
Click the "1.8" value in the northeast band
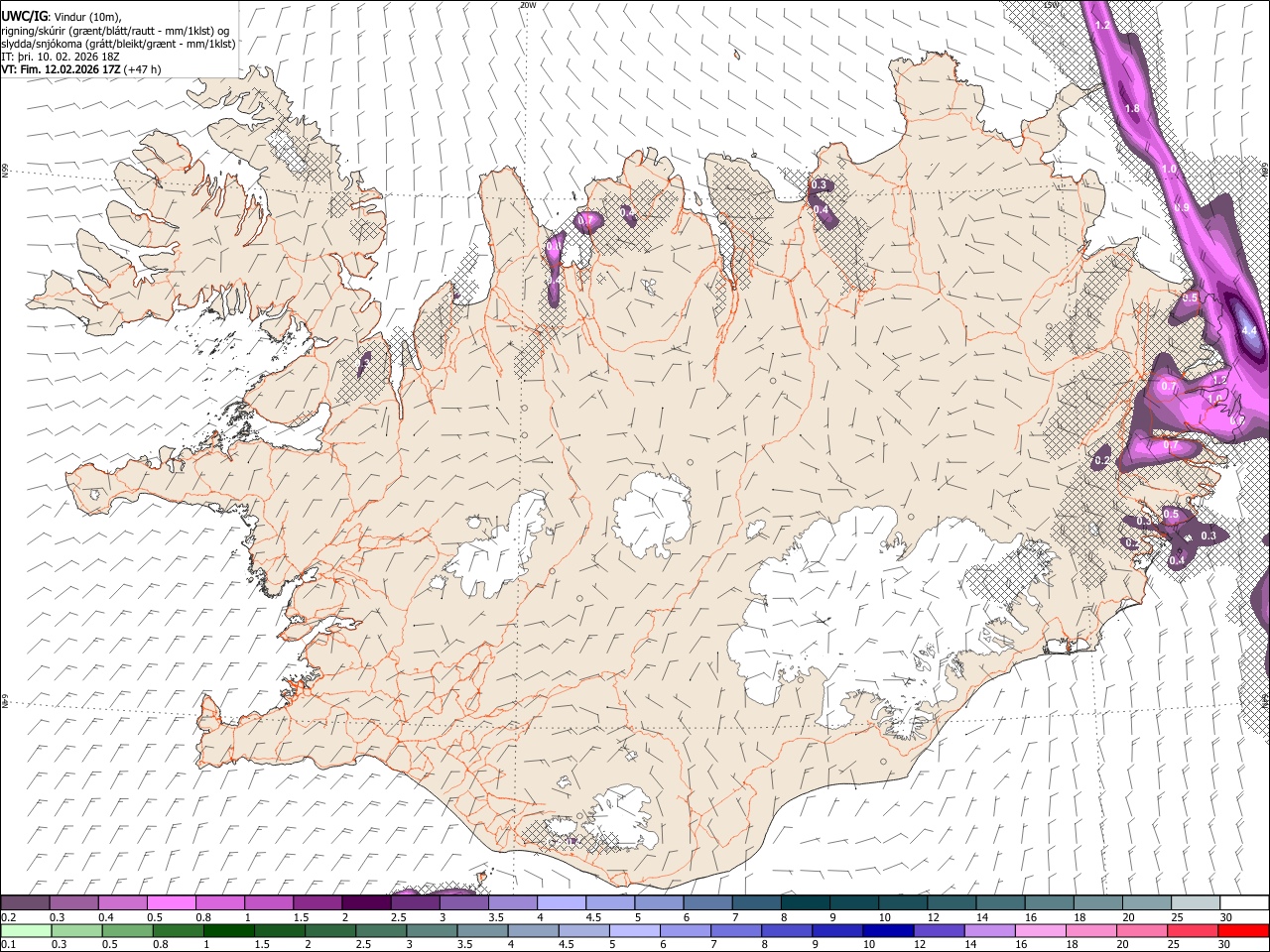click(x=1132, y=108)
